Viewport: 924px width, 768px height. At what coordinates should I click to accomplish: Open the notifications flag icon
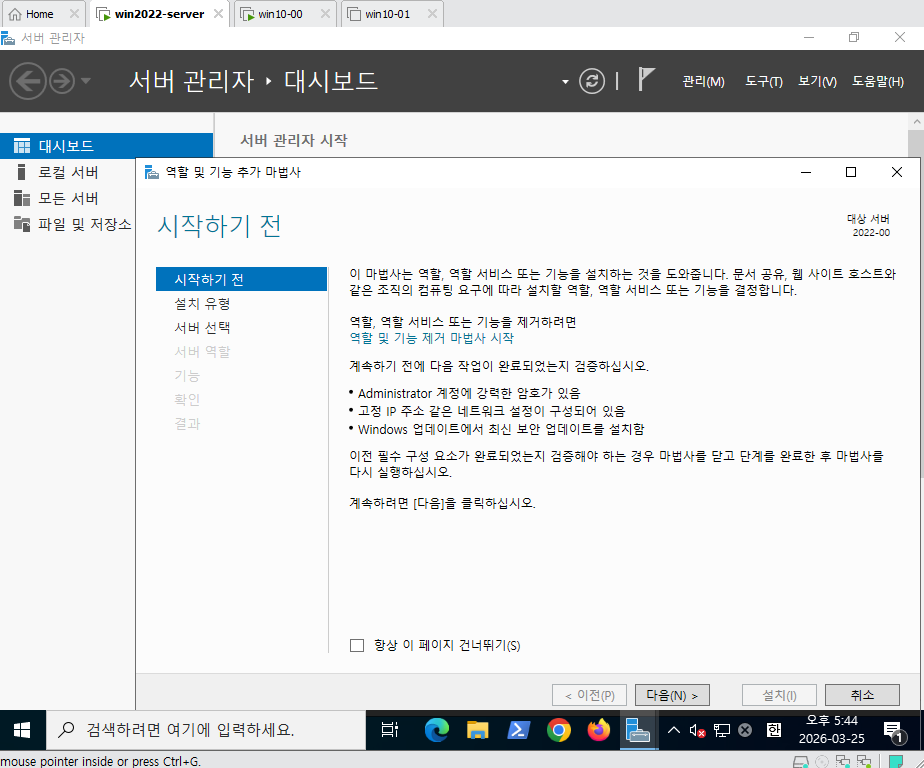(645, 80)
